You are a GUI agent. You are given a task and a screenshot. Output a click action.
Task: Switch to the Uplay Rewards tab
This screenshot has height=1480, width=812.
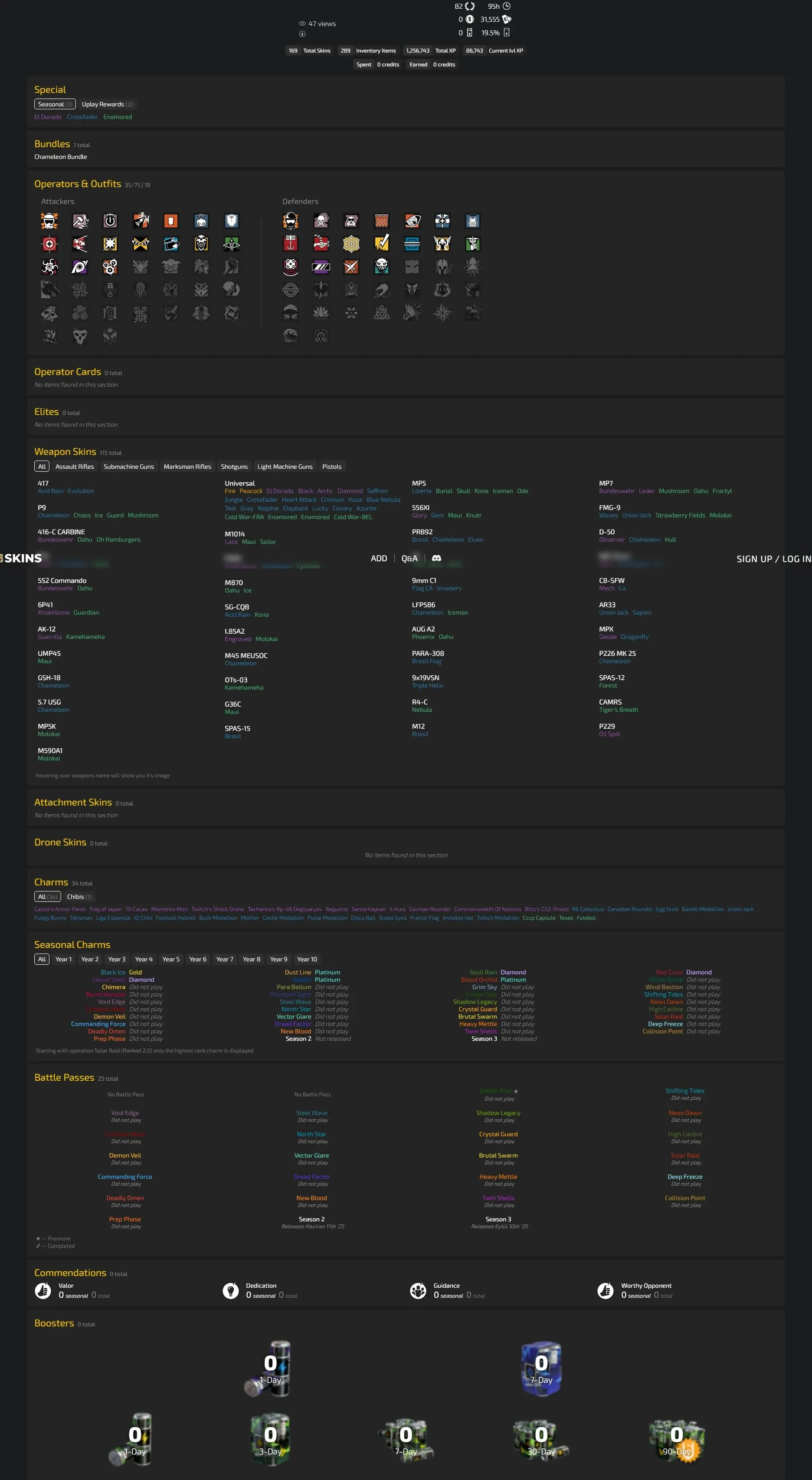pyautogui.click(x=107, y=105)
